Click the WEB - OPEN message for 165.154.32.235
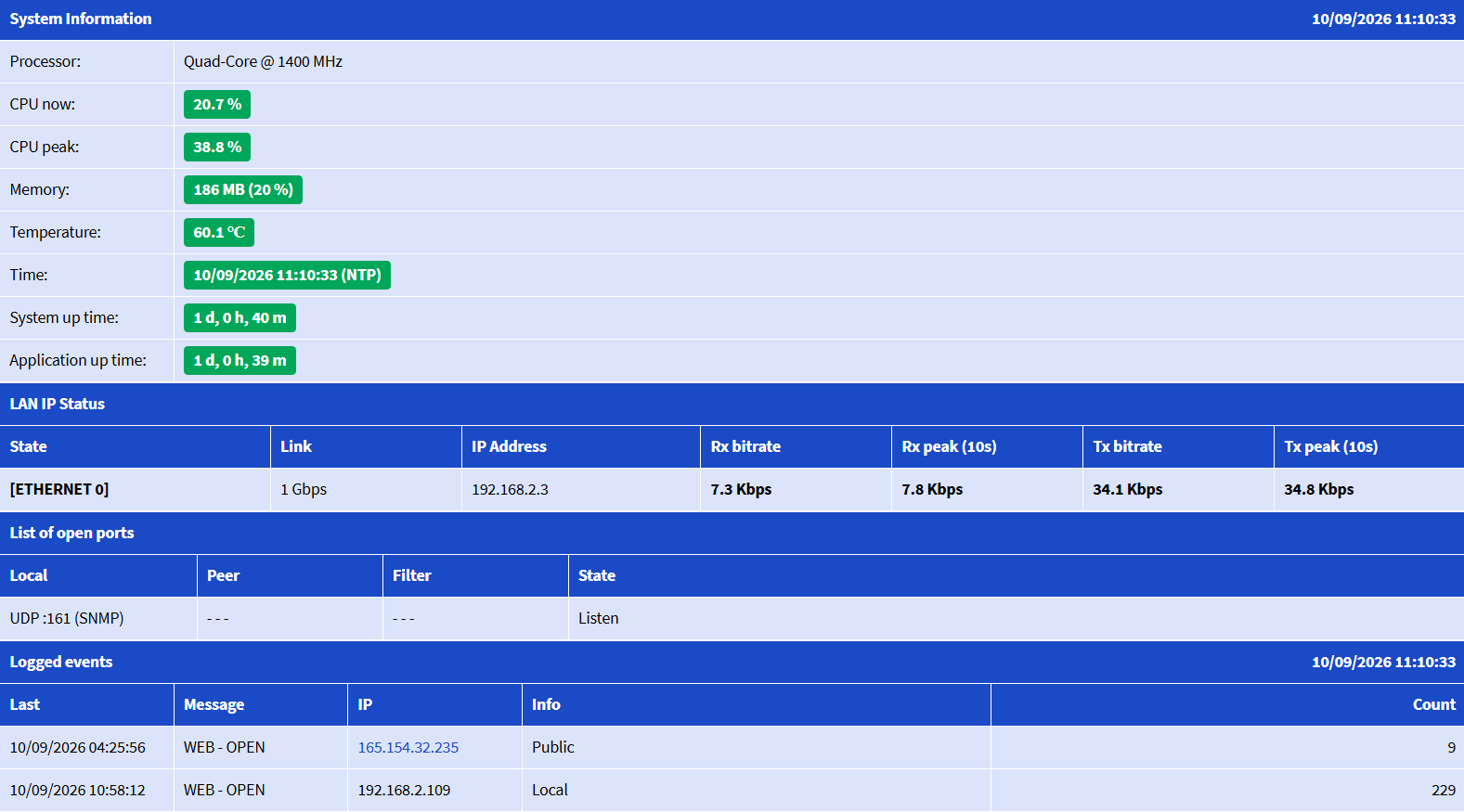 (x=224, y=747)
